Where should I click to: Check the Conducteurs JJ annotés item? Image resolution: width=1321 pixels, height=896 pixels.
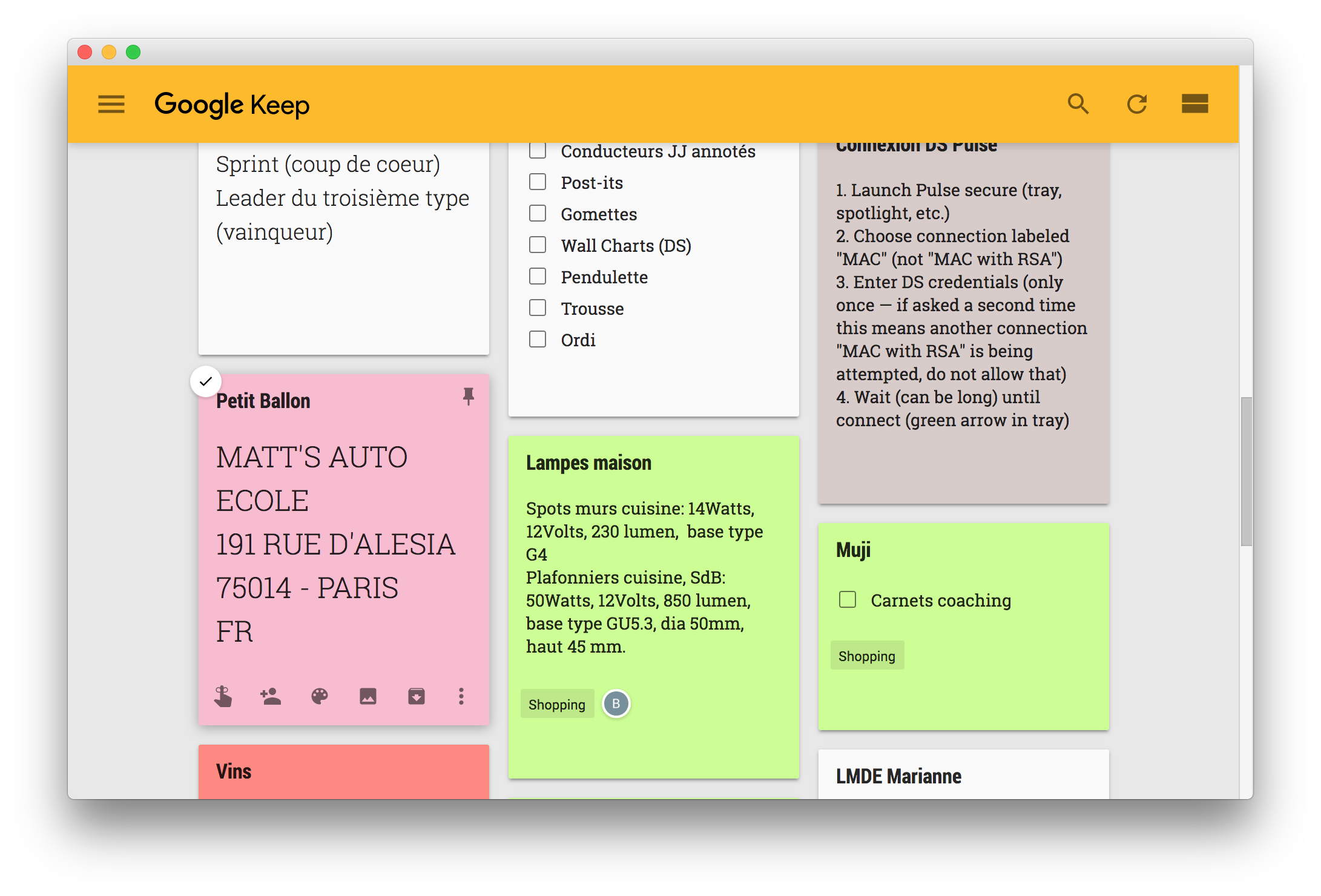tap(538, 151)
